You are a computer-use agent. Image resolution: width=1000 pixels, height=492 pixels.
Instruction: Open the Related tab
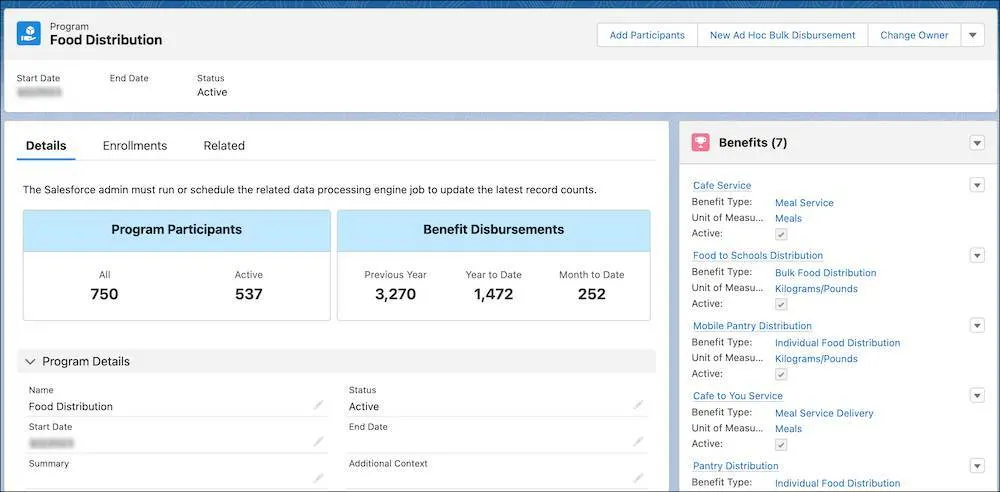point(224,145)
